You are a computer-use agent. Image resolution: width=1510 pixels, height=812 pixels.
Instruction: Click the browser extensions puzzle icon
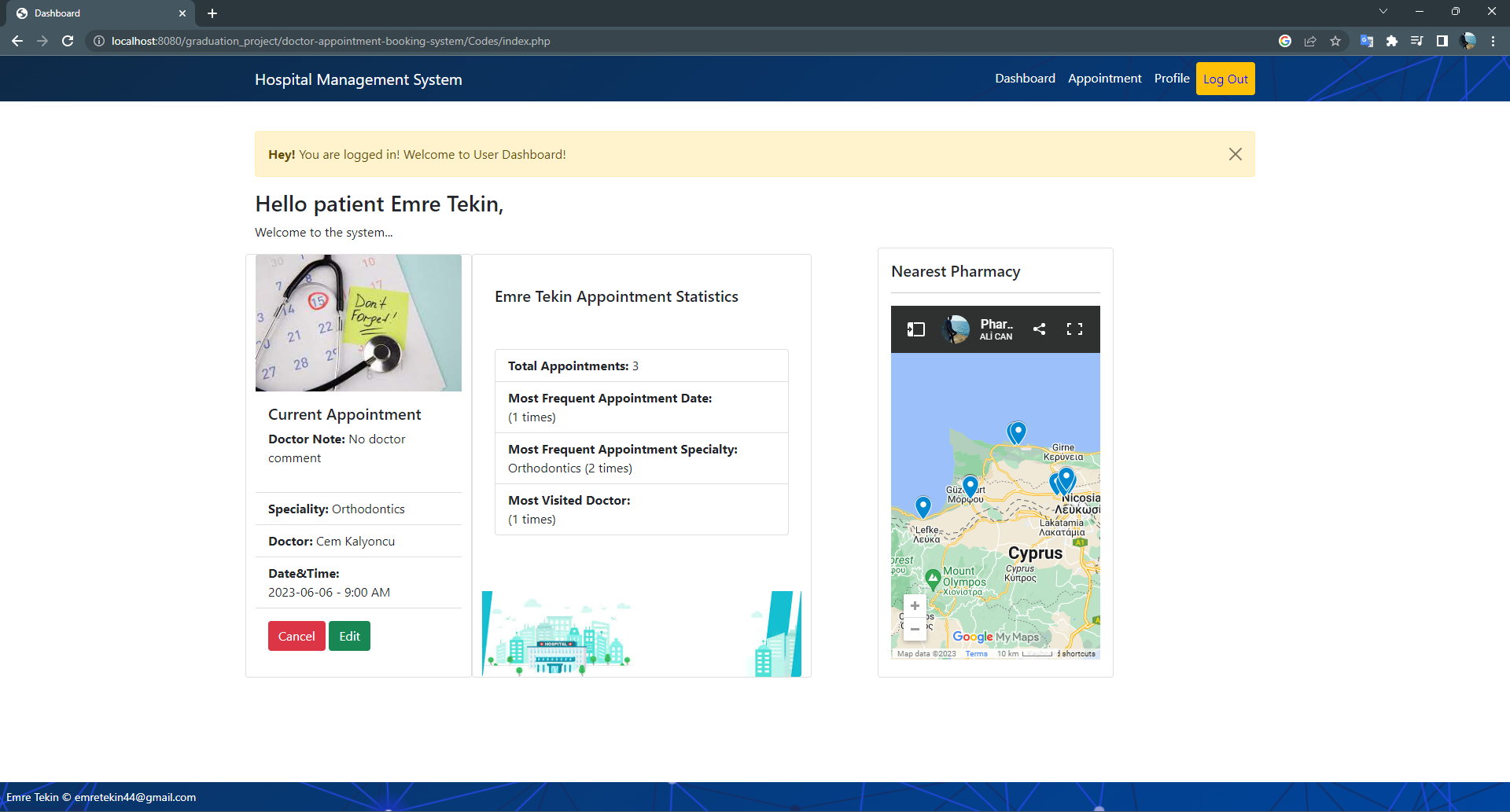tap(1392, 41)
